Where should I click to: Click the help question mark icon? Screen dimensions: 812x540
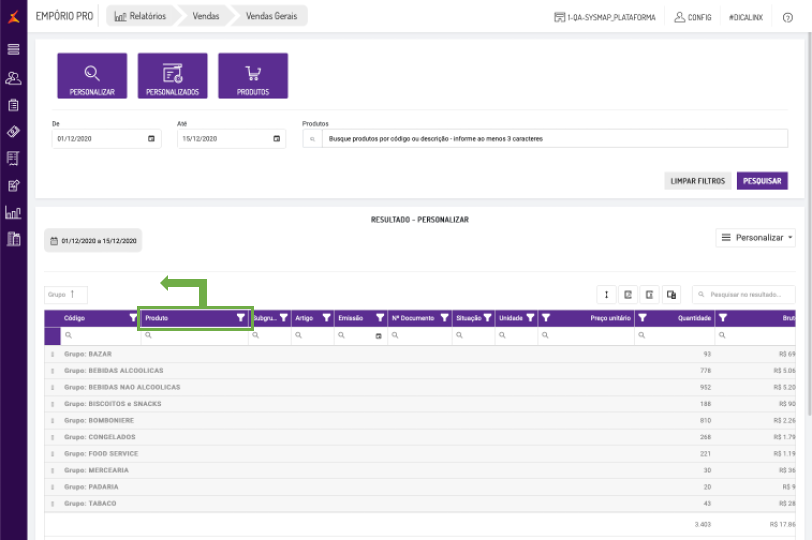(x=788, y=17)
